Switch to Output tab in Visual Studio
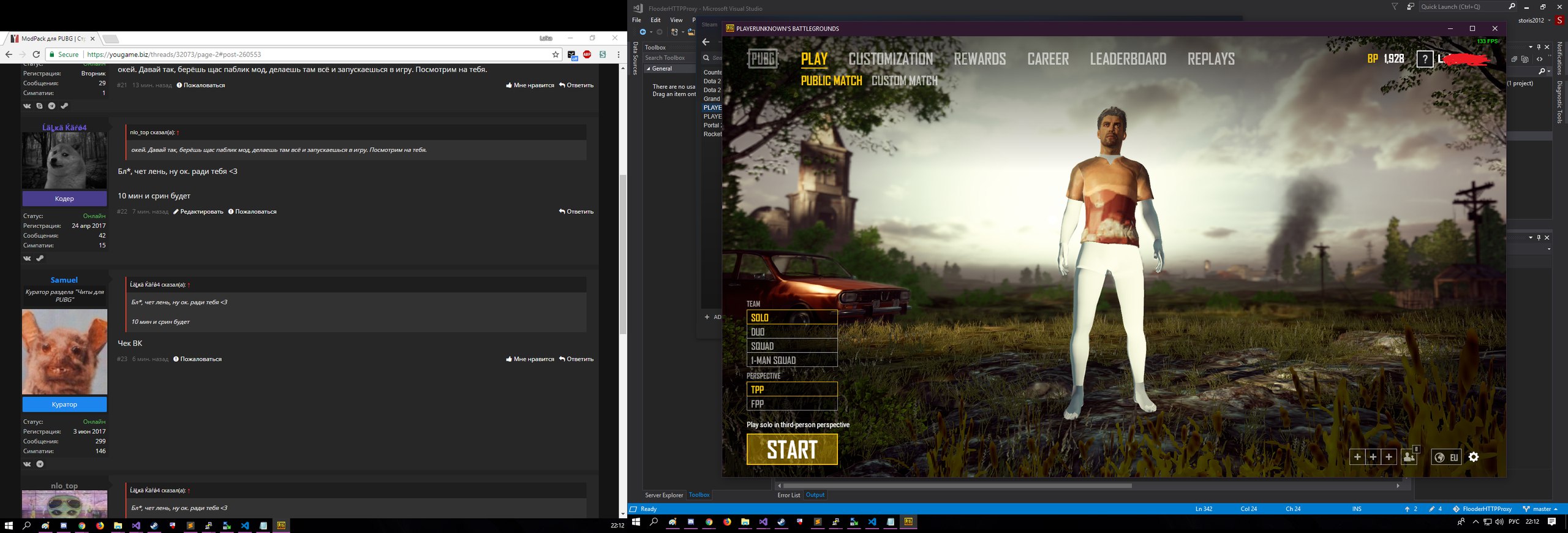 (815, 495)
